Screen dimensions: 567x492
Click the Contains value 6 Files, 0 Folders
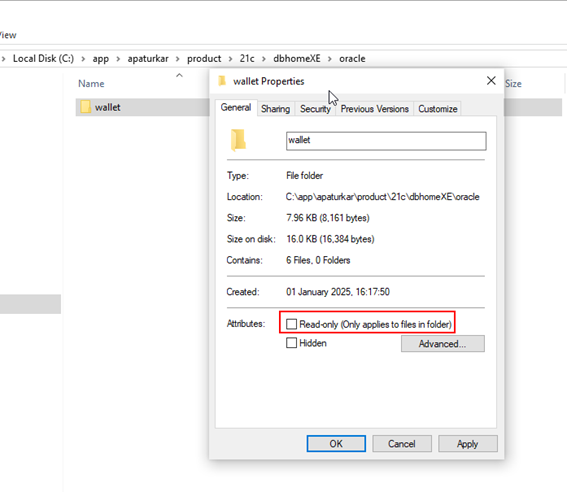318,260
